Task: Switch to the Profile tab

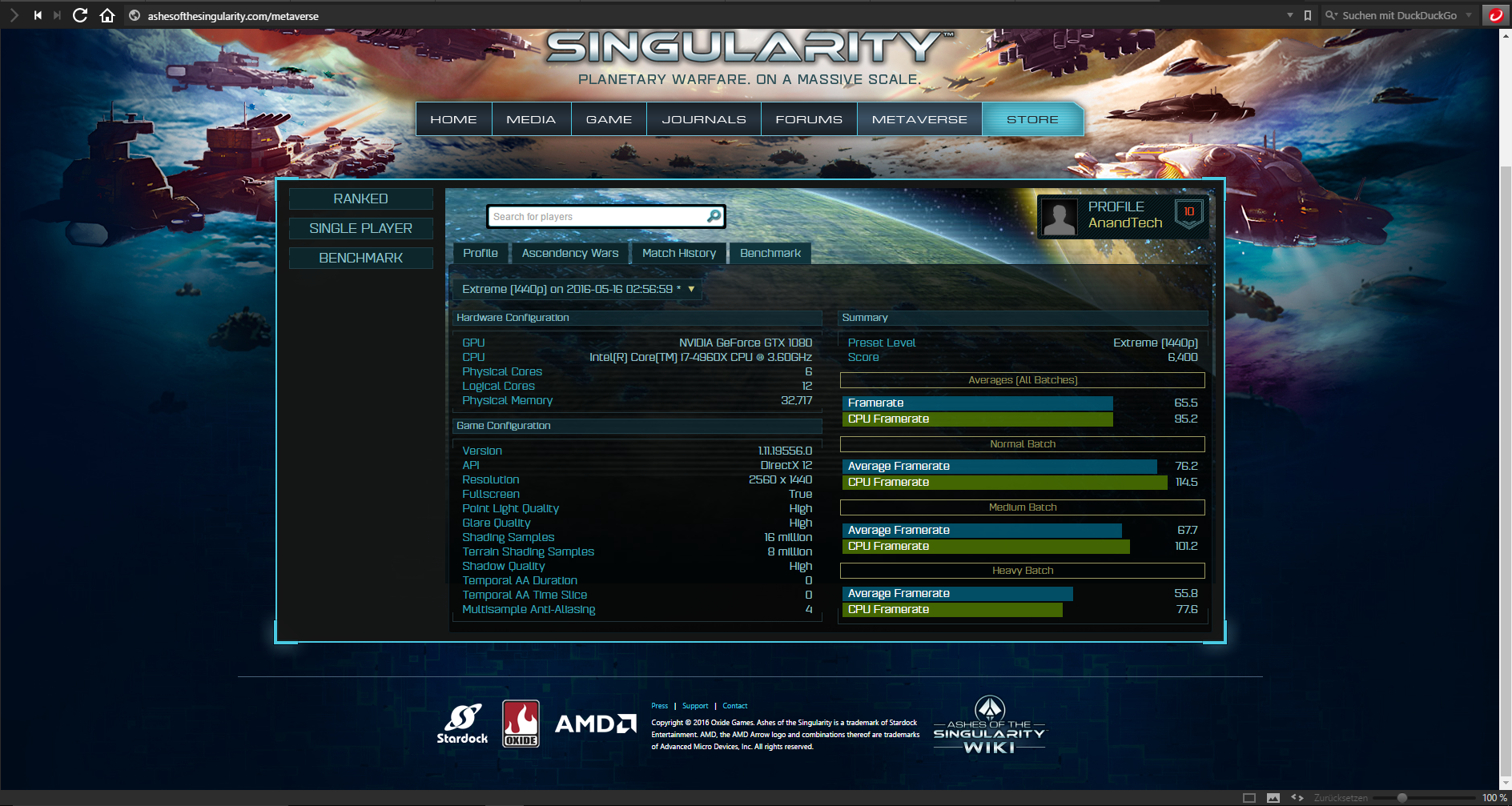Action: [481, 253]
